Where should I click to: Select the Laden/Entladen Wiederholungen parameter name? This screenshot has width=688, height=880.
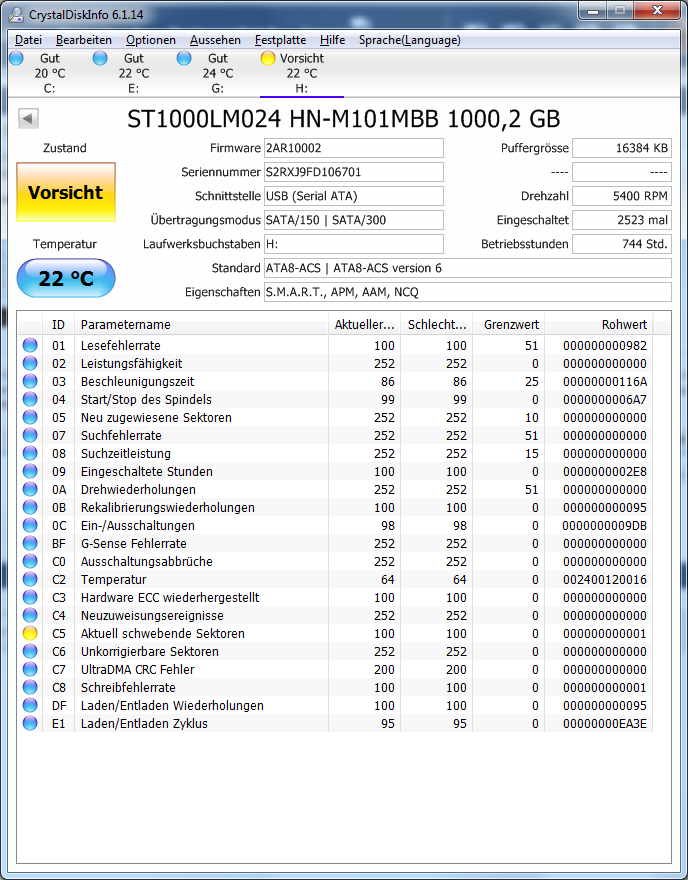pos(172,705)
